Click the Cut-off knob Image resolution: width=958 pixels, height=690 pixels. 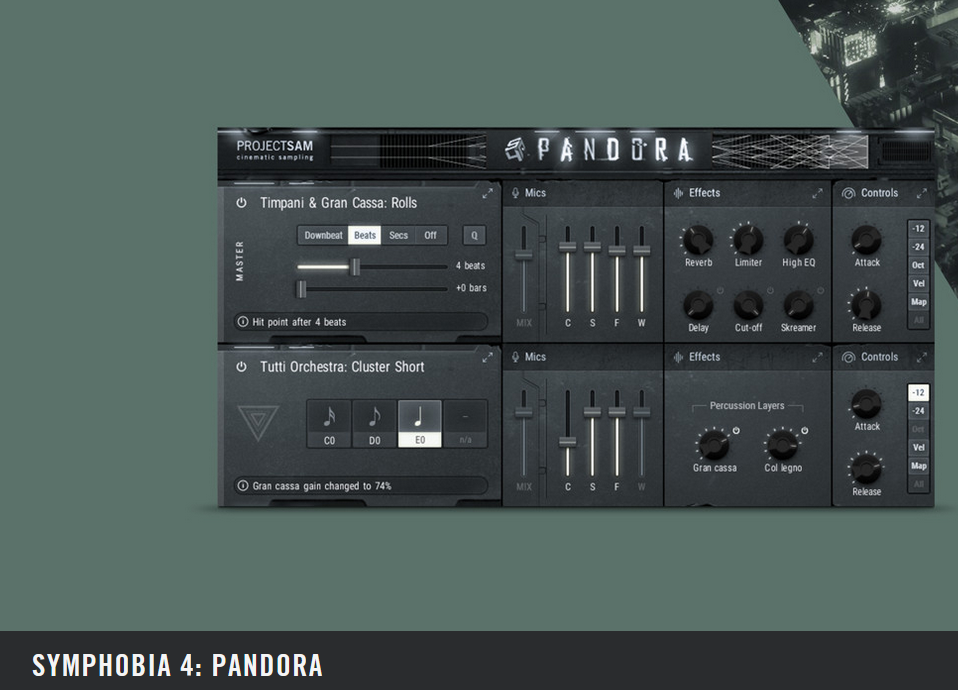[748, 304]
